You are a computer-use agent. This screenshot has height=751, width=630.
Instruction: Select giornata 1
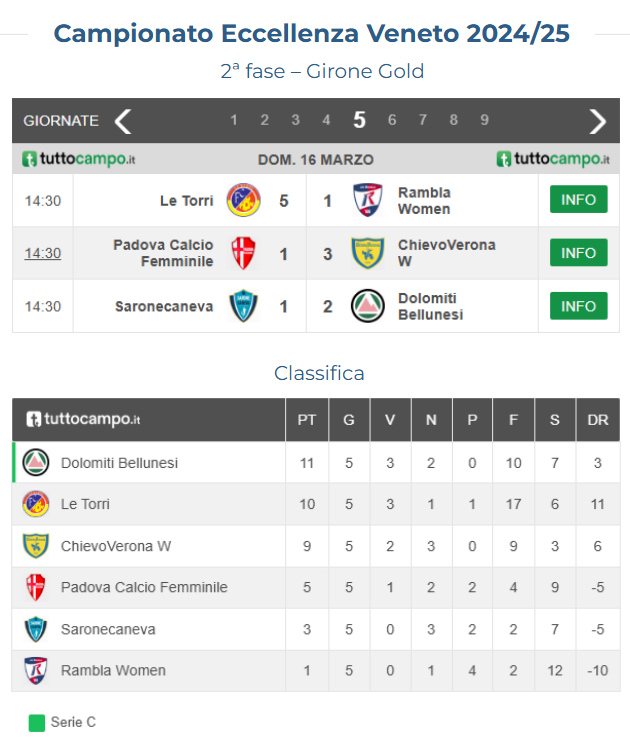[x=234, y=120]
